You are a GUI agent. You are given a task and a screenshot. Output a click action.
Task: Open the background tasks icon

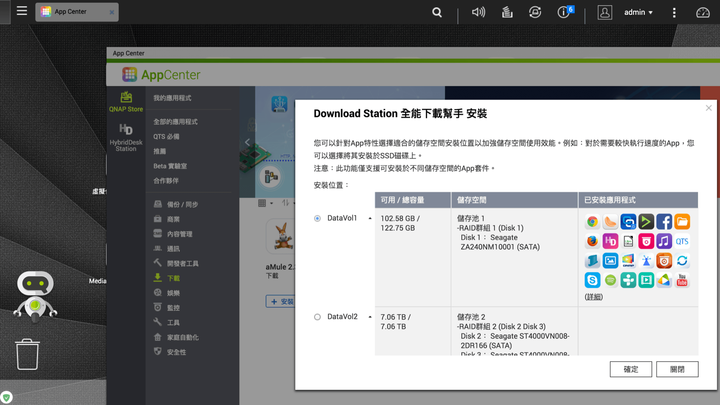507,12
